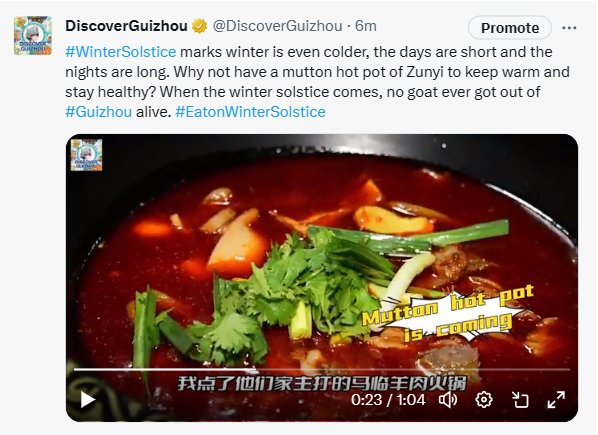598x435 pixels.
Task: Open video settings gear
Action: [x=484, y=400]
